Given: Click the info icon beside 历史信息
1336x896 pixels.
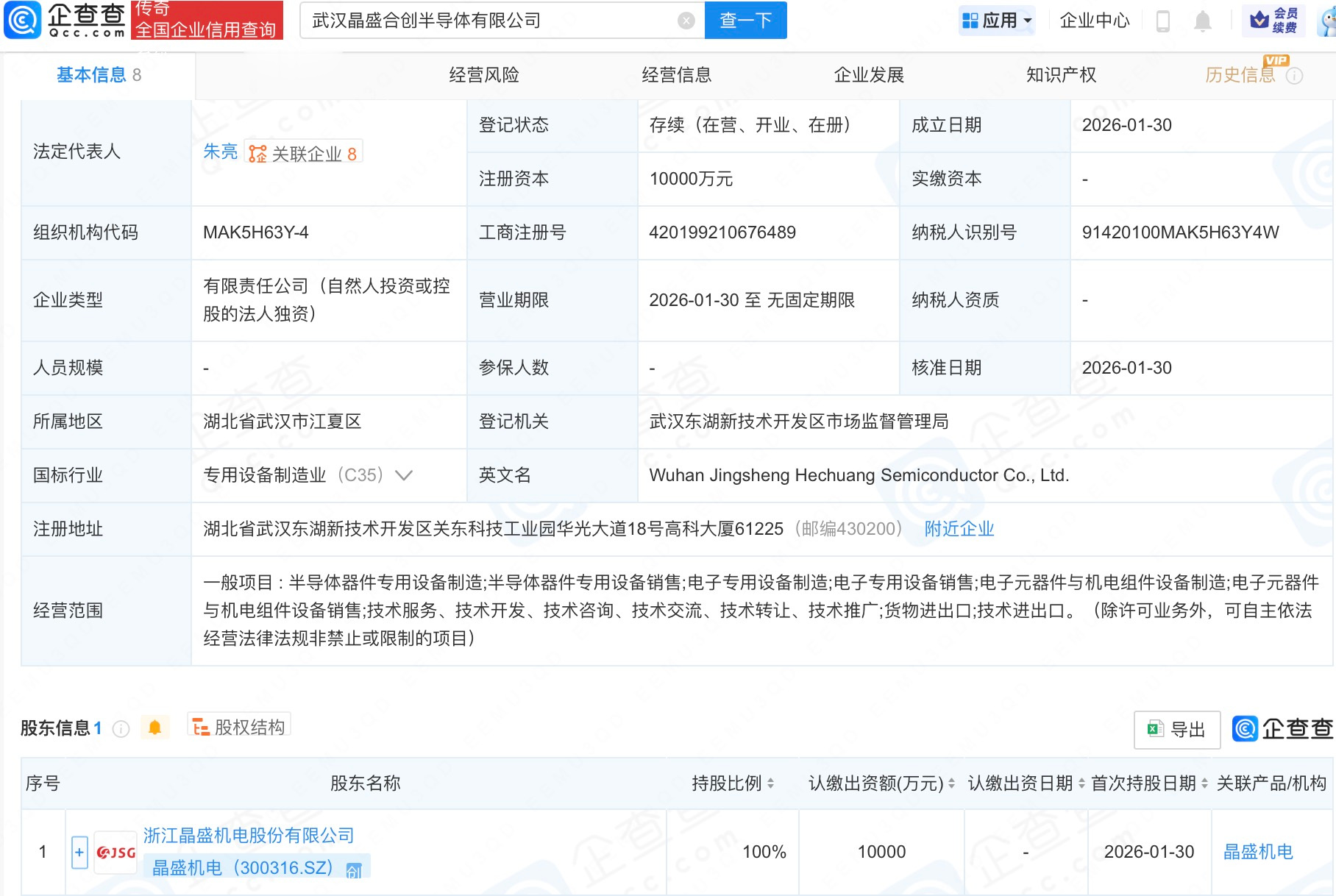Looking at the screenshot, I should click(x=1296, y=76).
